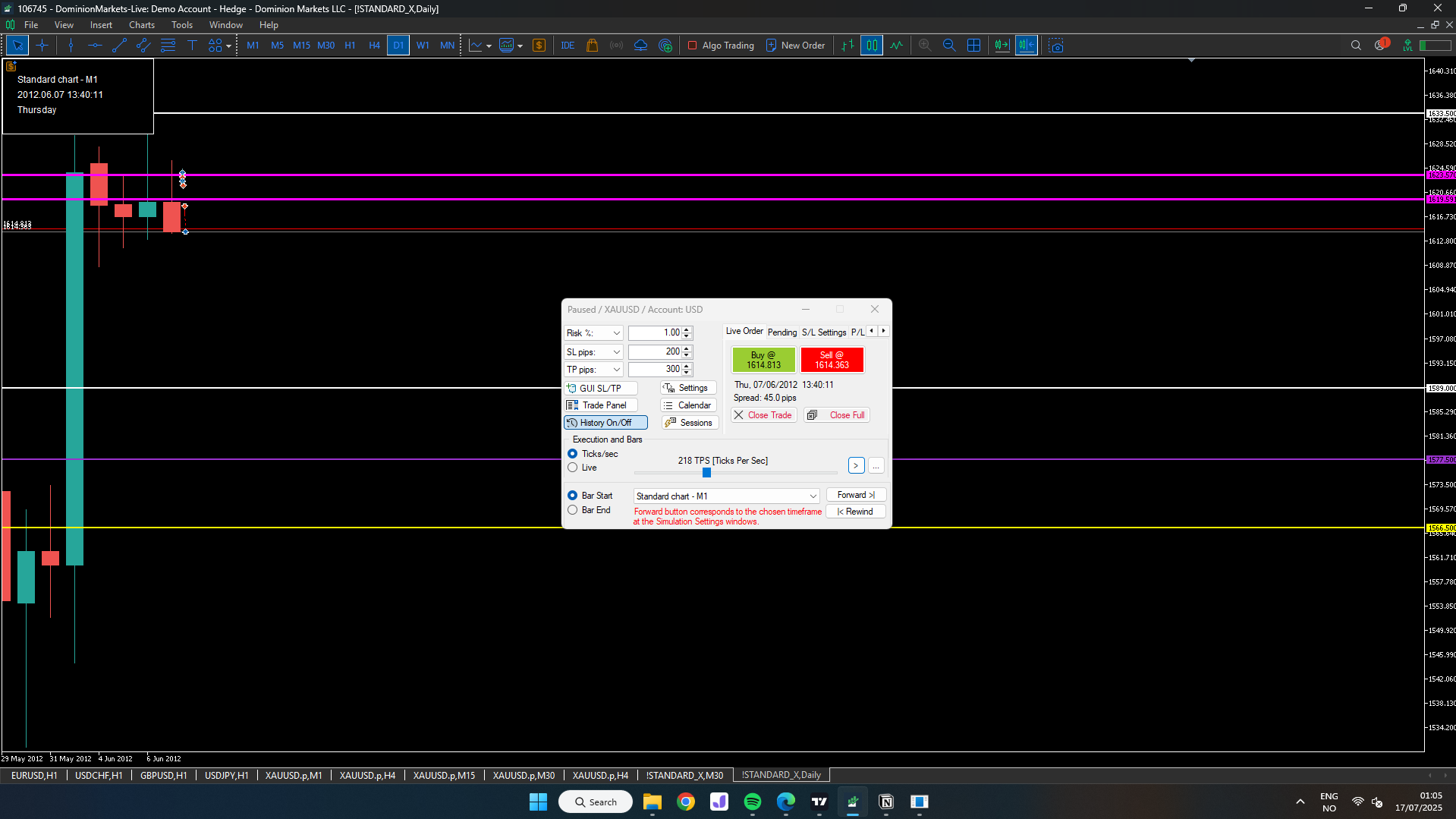Image resolution: width=1456 pixels, height=819 pixels.
Task: Select the Bar End radio option
Action: tap(573, 510)
